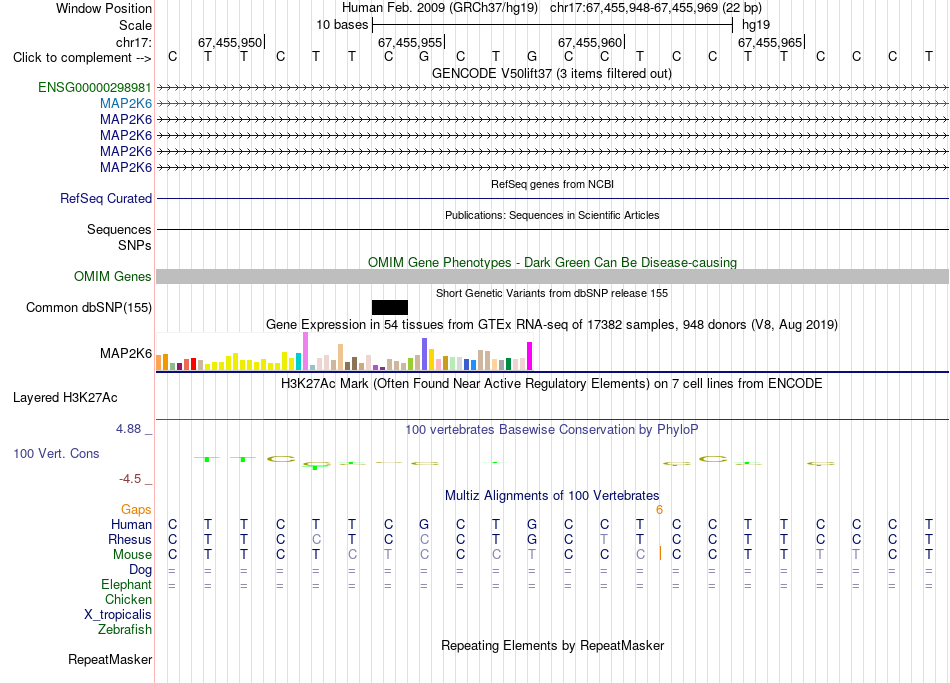Open the Common dbSNP(155) track label
950x683 pixels.
pos(89,307)
